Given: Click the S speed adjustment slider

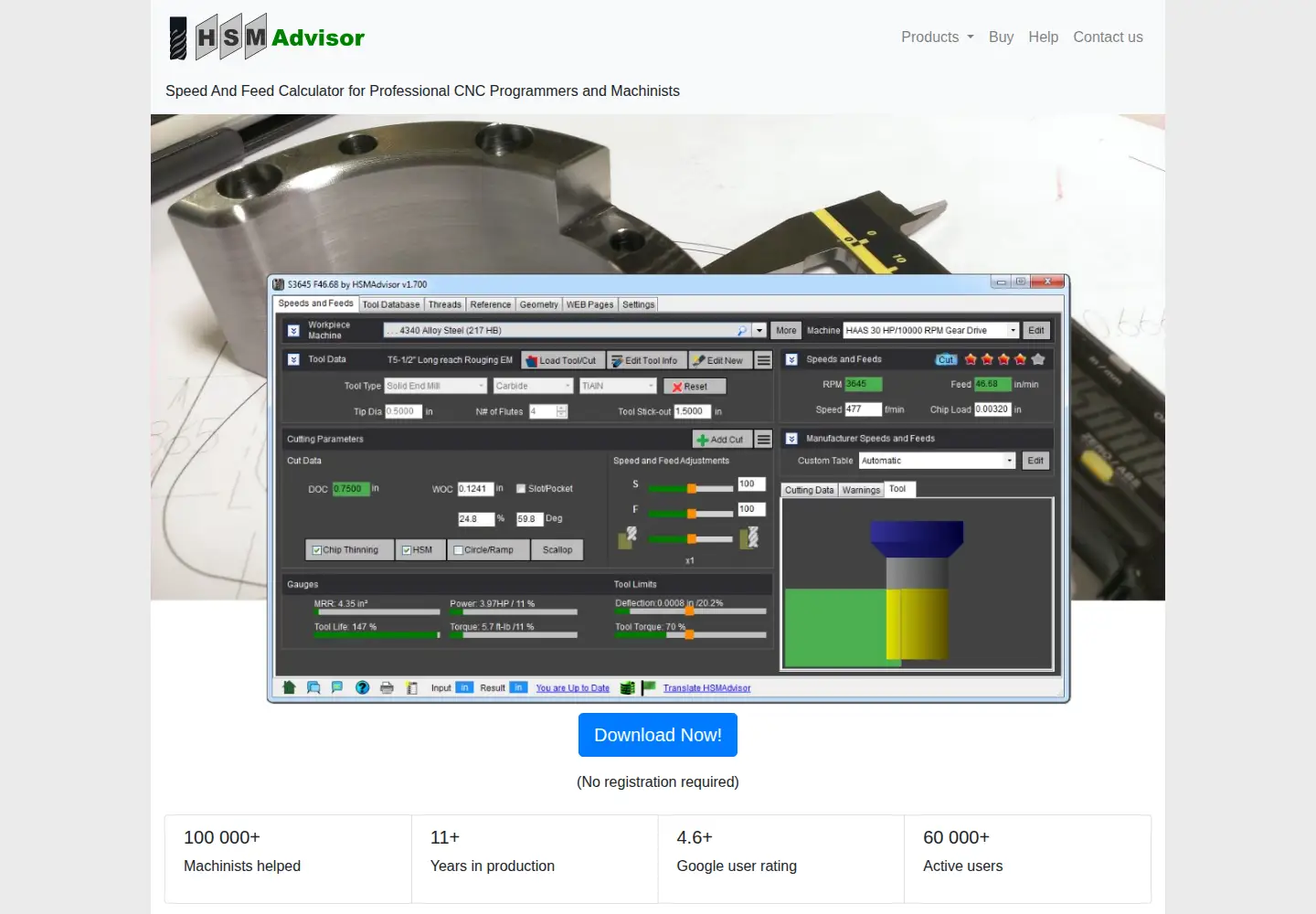Looking at the screenshot, I should pyautogui.click(x=691, y=489).
